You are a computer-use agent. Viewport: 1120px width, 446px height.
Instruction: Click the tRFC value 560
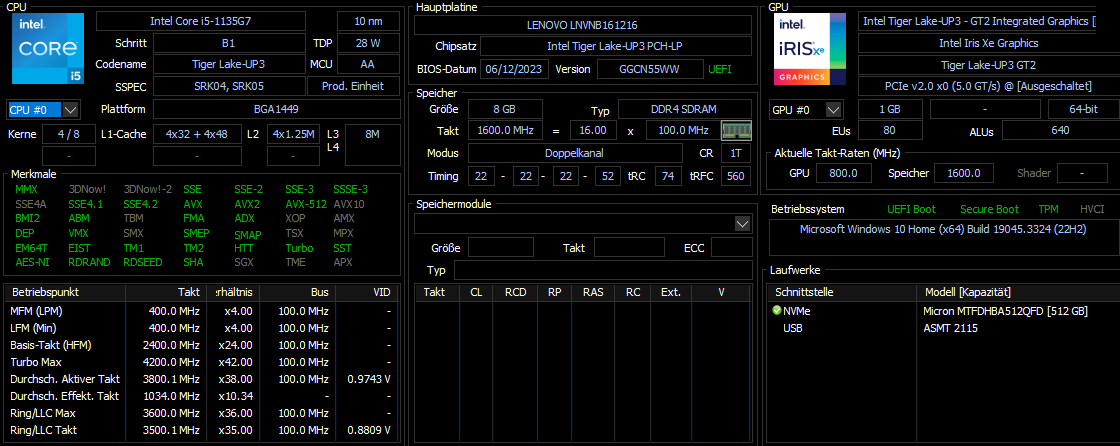(x=736, y=176)
